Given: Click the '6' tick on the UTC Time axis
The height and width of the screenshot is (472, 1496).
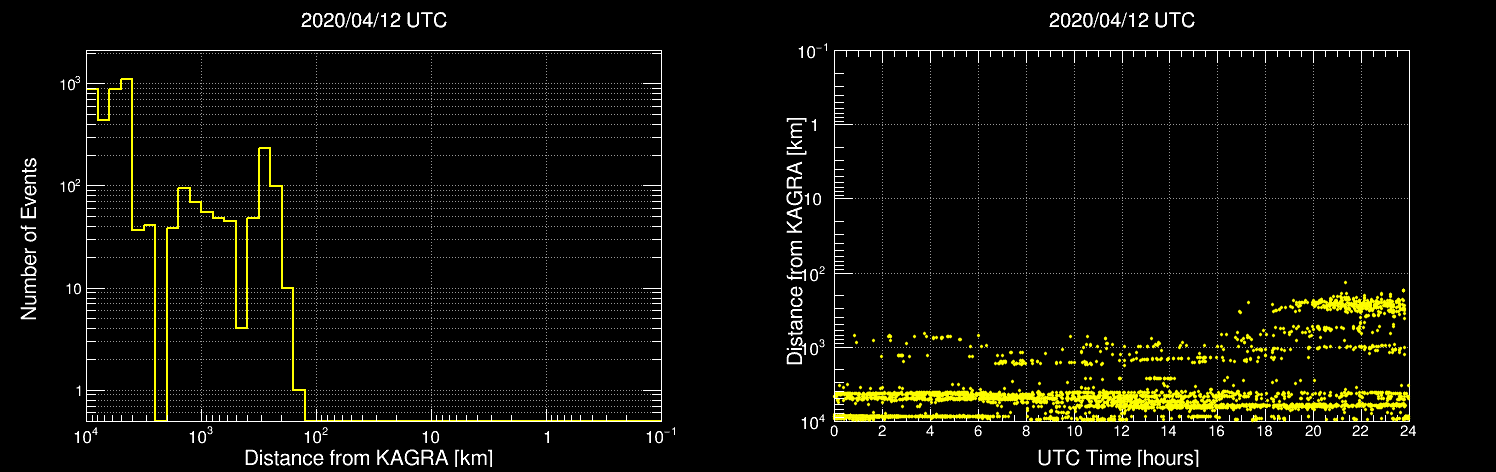Looking at the screenshot, I should 978,431.
